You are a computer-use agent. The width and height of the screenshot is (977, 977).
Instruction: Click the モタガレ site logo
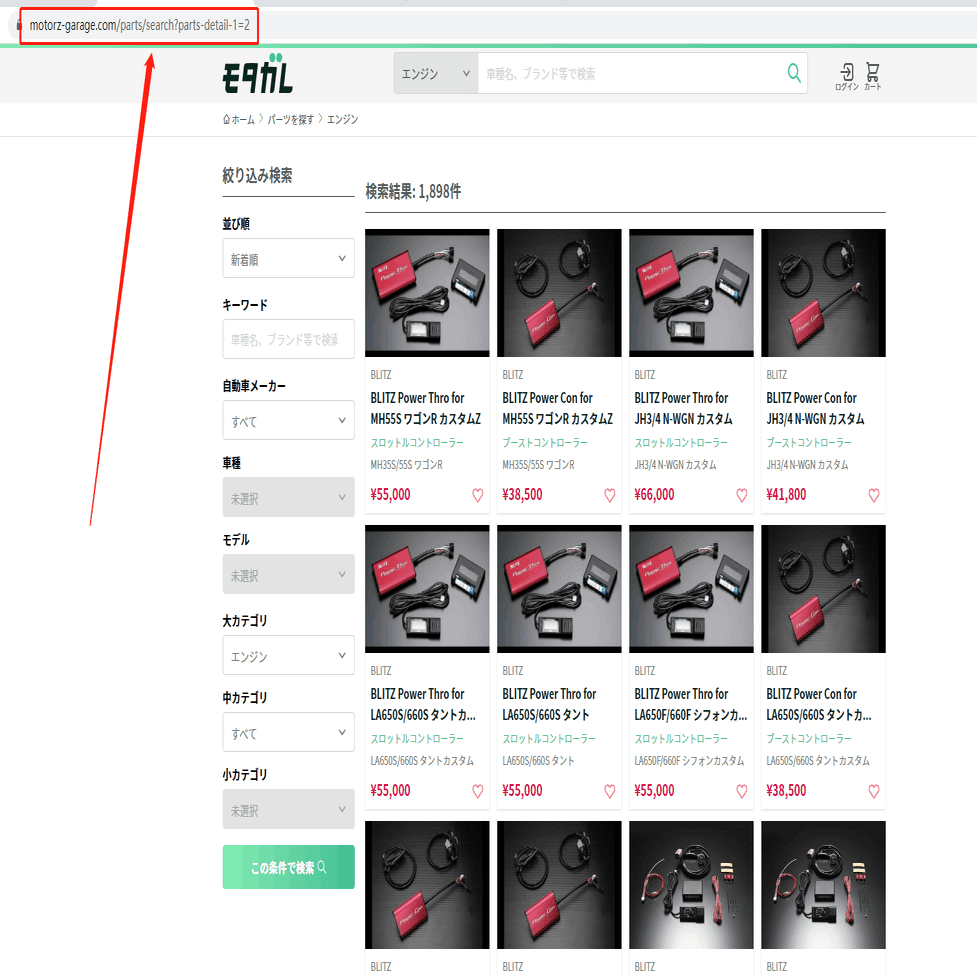pyautogui.click(x=257, y=74)
